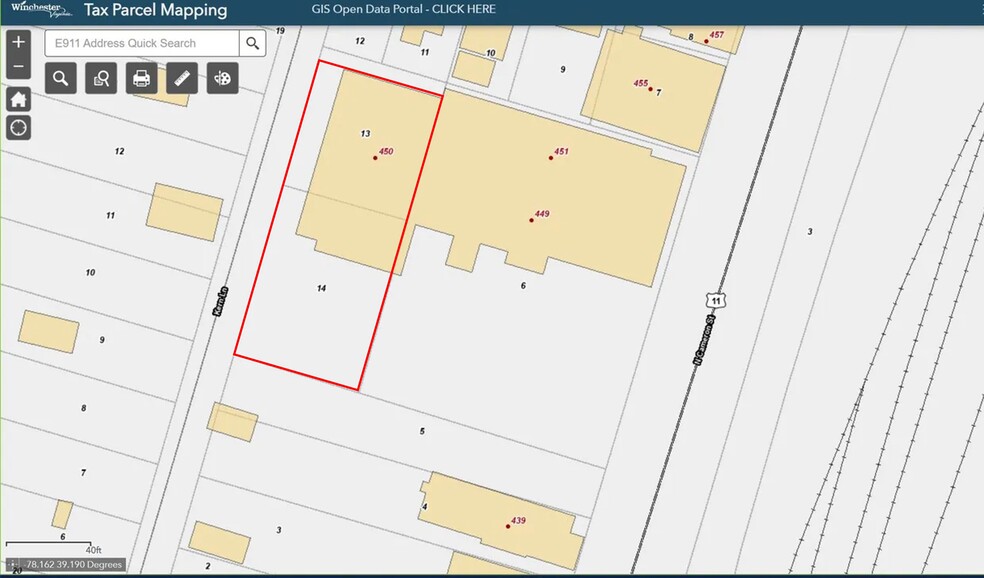Activate the my location button
This screenshot has width=984, height=578.
19,127
